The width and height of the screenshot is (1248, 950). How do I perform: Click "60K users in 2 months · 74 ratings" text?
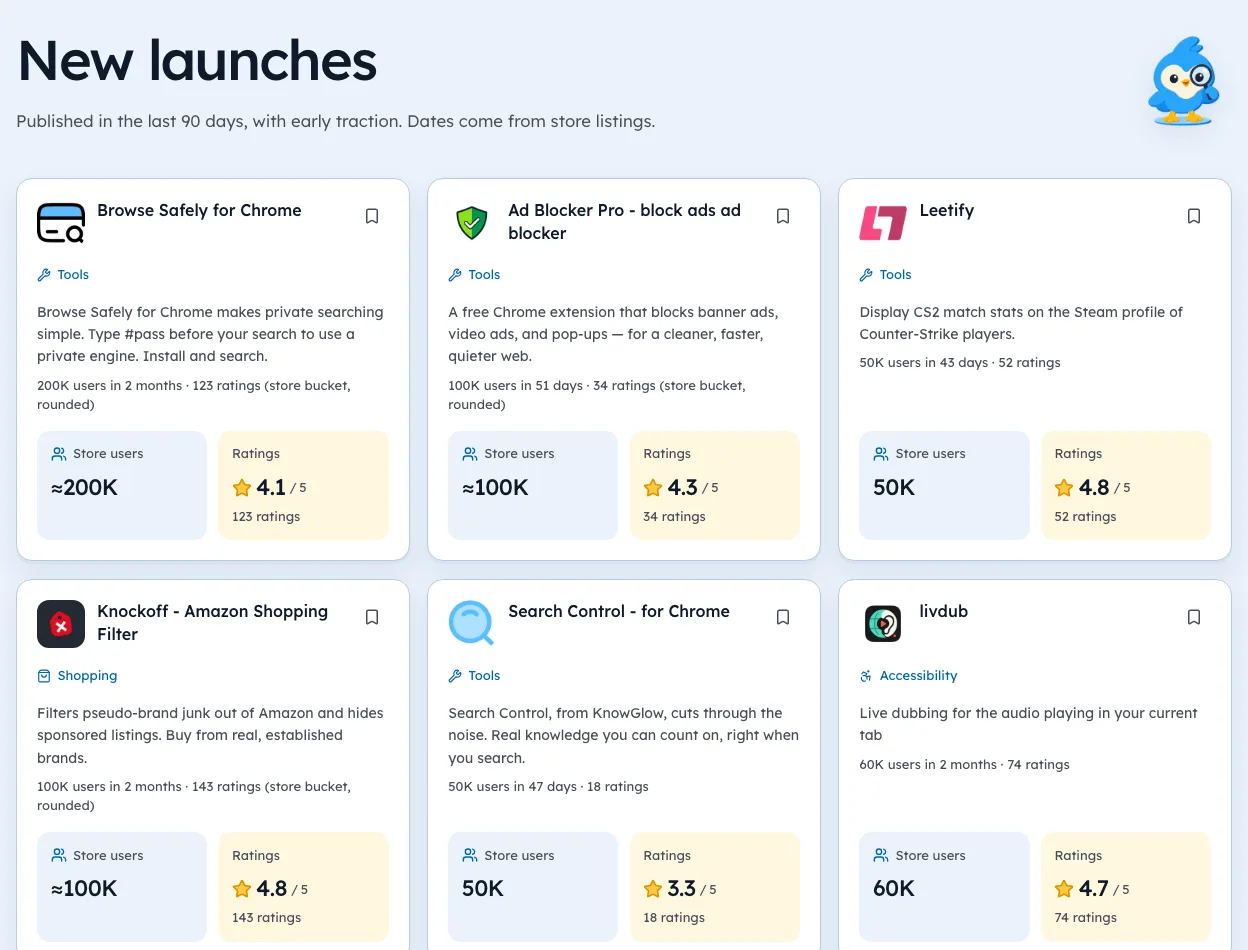point(964,765)
